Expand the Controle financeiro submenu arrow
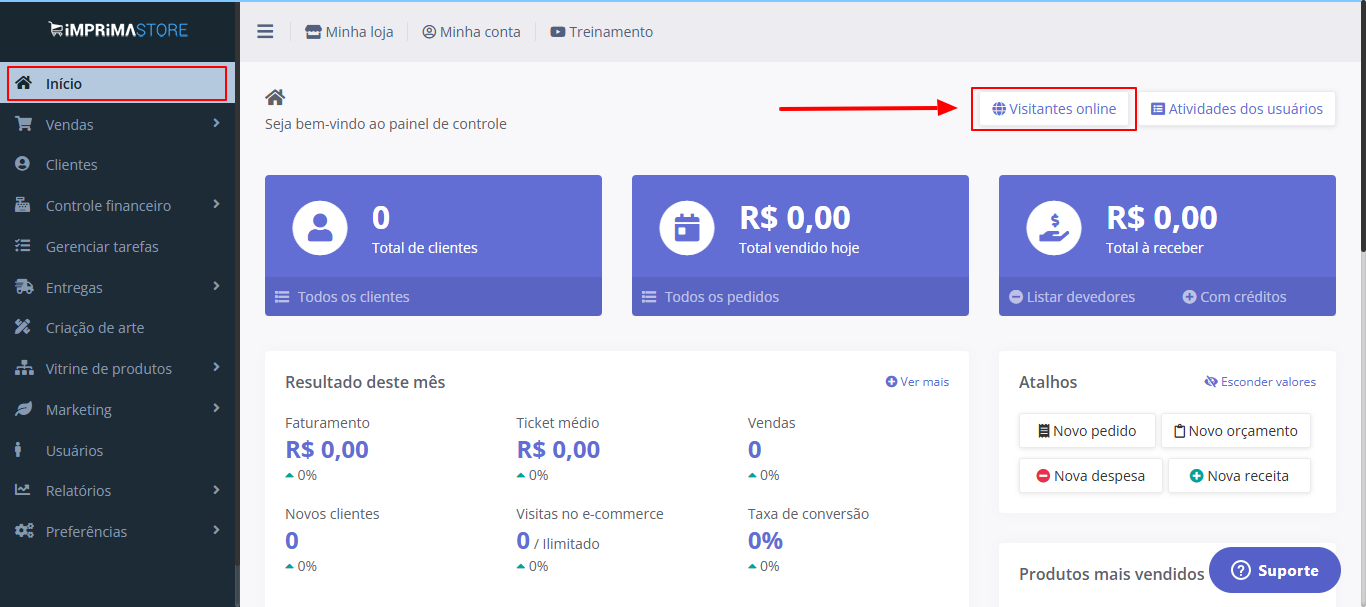Viewport: 1366px width, 607px height. click(217, 205)
